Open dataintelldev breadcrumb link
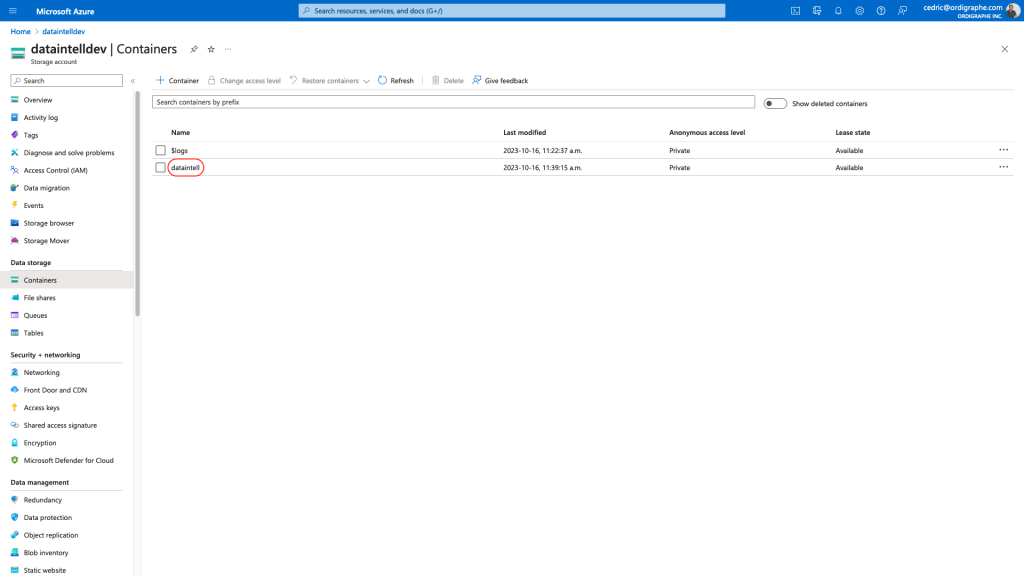1024x576 pixels. click(x=63, y=31)
